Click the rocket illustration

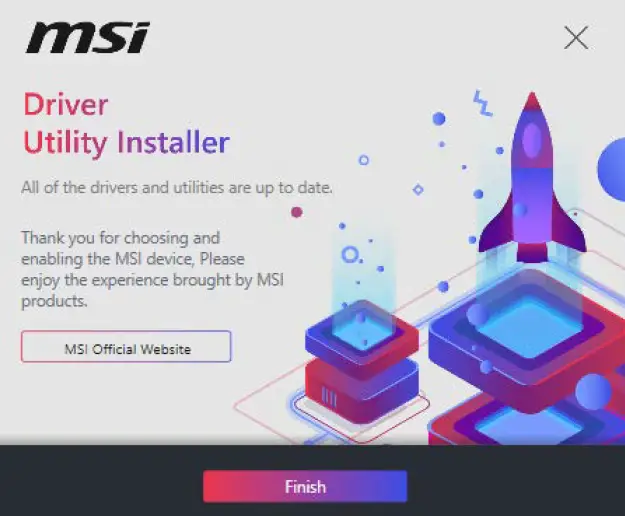pos(532,177)
